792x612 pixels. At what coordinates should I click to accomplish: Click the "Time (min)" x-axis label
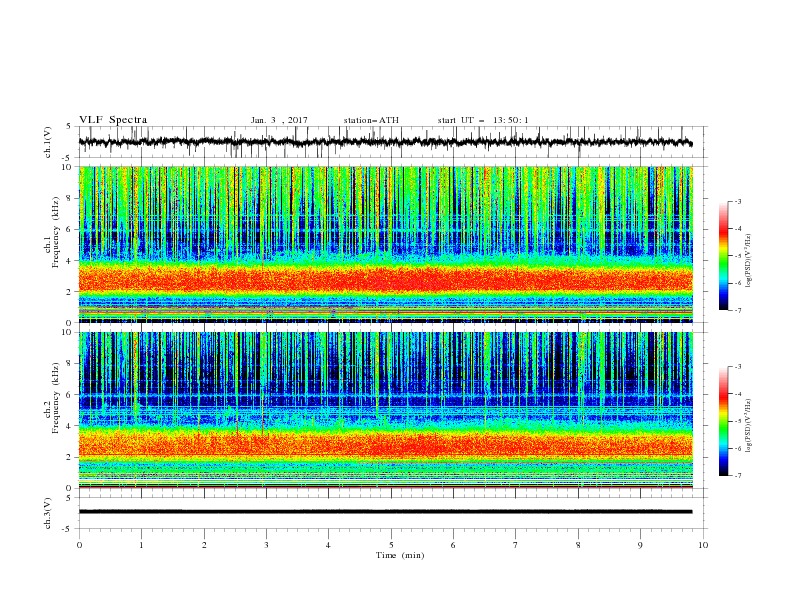tap(400, 555)
